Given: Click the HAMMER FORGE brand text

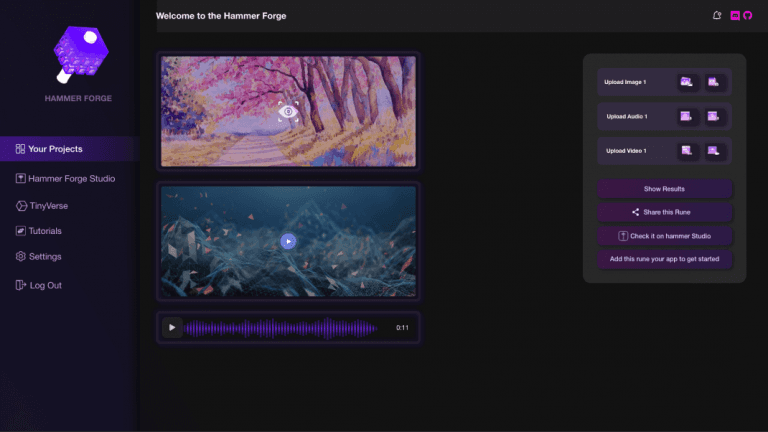Looking at the screenshot, I should point(78,98).
